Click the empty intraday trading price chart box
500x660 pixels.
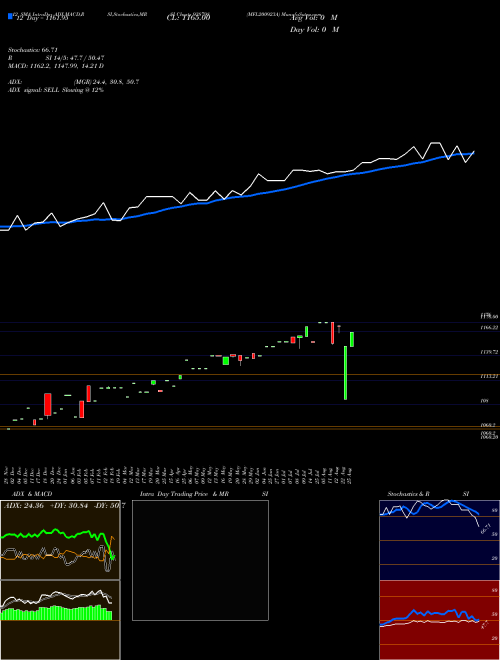click(200, 560)
